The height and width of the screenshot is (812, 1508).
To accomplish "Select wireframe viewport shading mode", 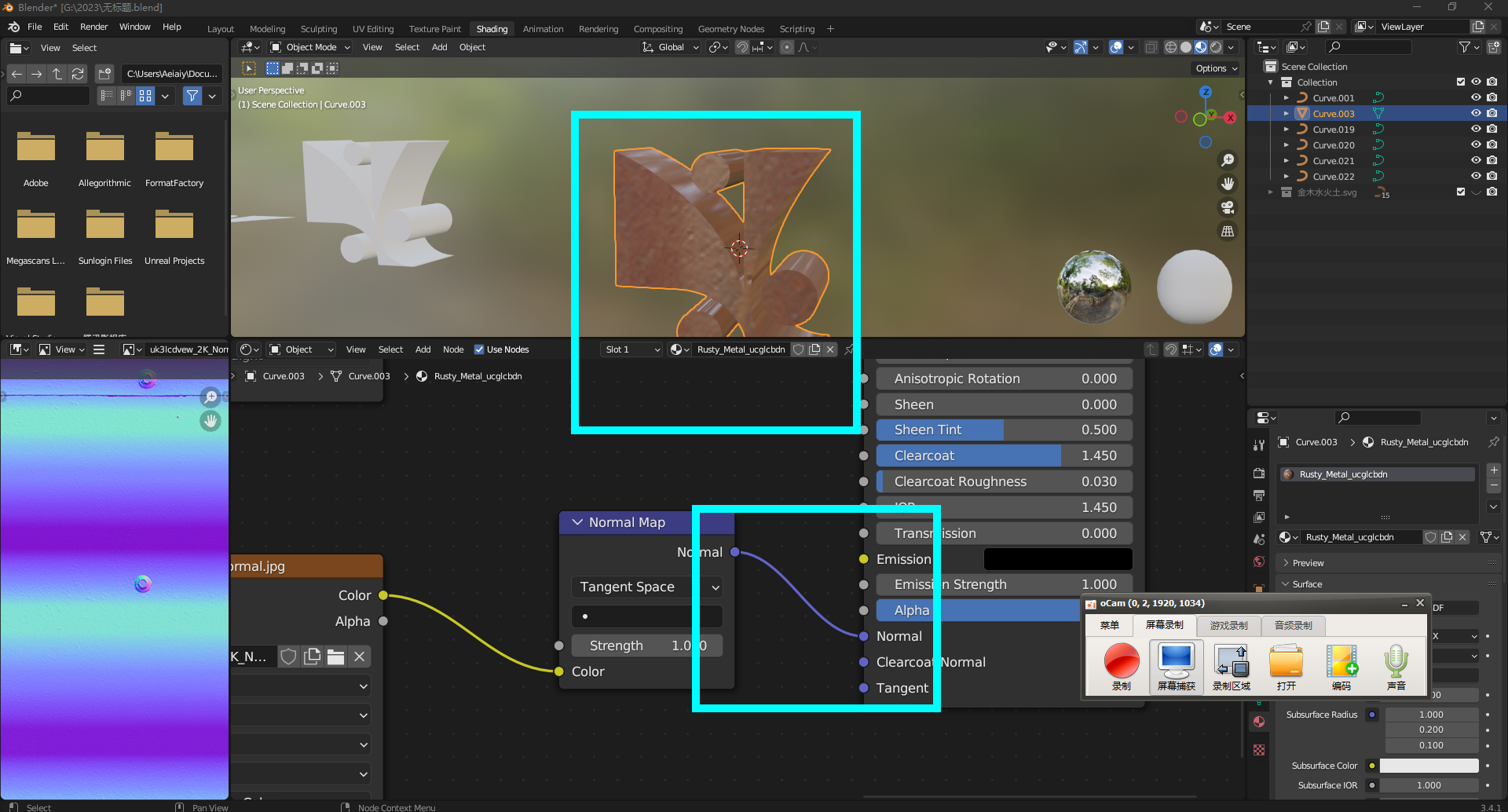I will click(1170, 47).
